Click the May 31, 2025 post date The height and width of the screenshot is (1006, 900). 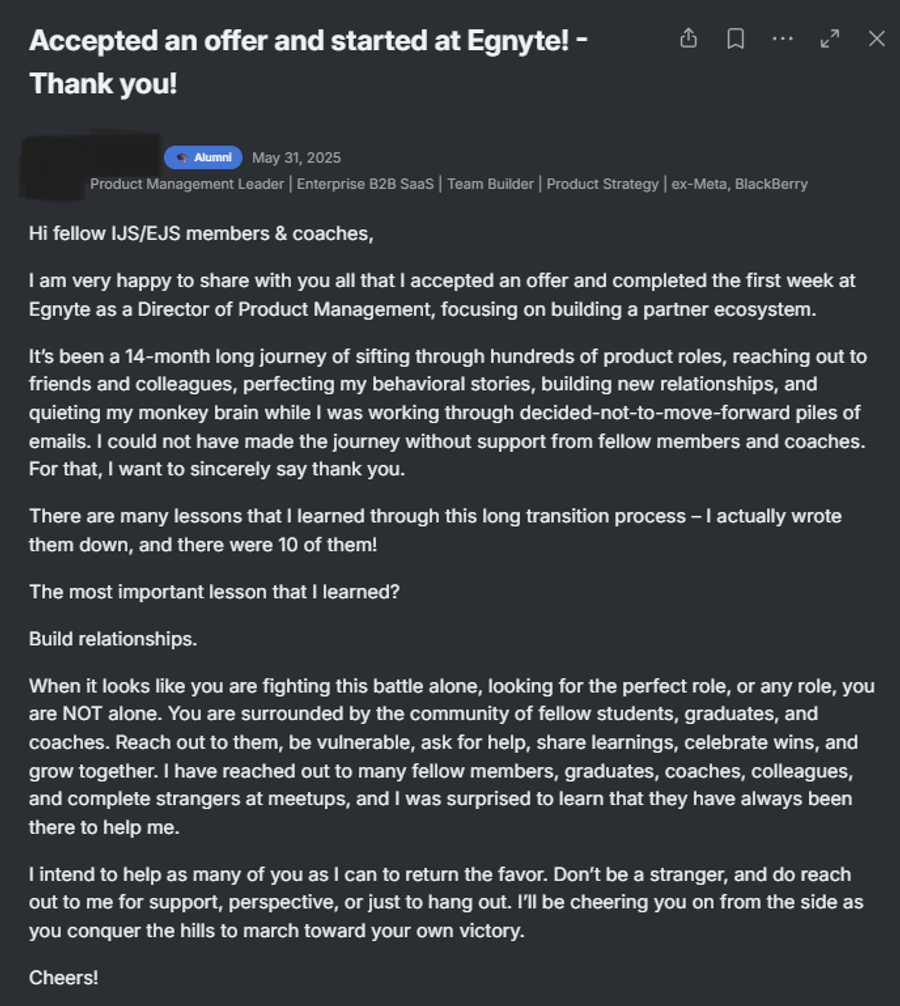296,158
